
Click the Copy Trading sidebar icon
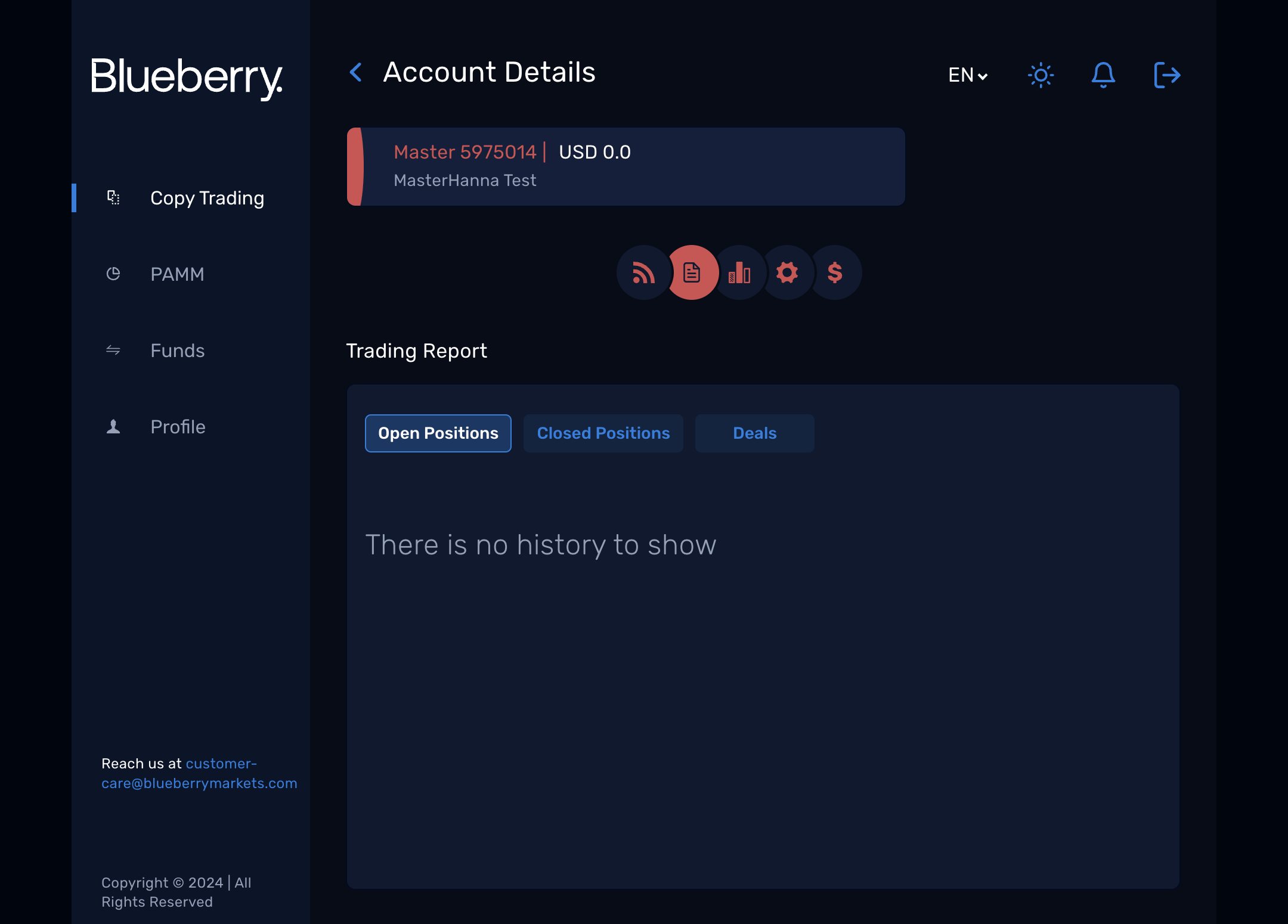tap(113, 197)
